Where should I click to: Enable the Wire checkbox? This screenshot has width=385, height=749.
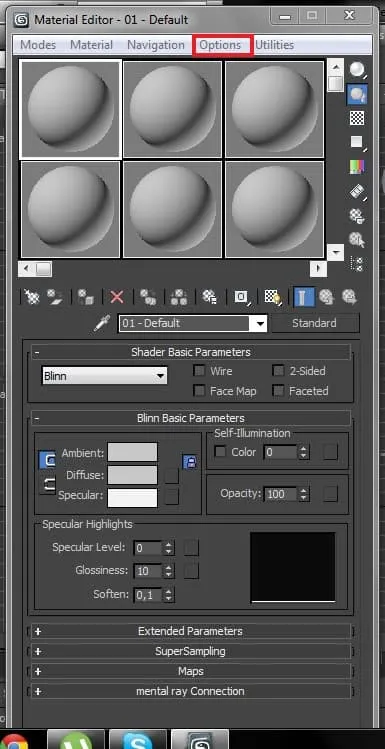point(199,371)
